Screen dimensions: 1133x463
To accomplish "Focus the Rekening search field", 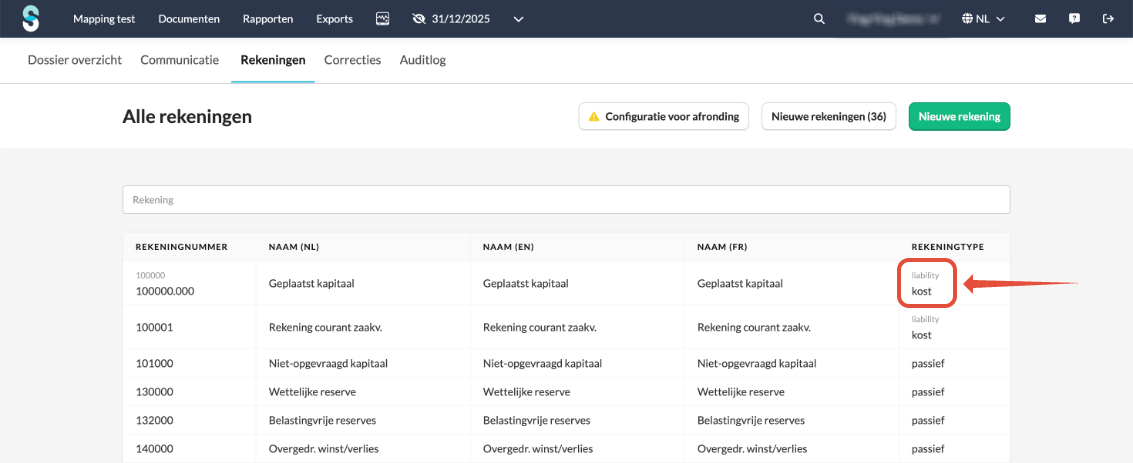I will pos(566,199).
